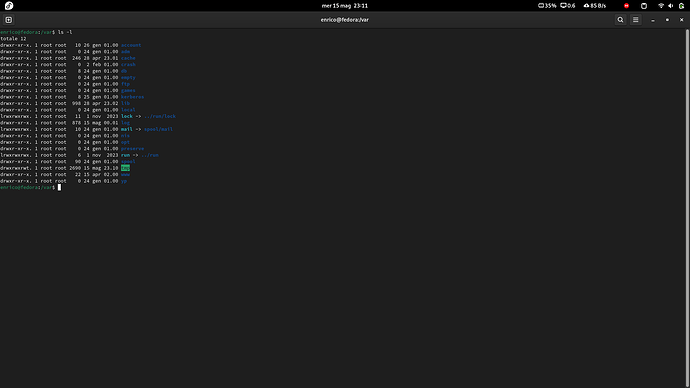Click the highlighted 'tmp' directory name
The image size is (690, 388).
tap(125, 168)
